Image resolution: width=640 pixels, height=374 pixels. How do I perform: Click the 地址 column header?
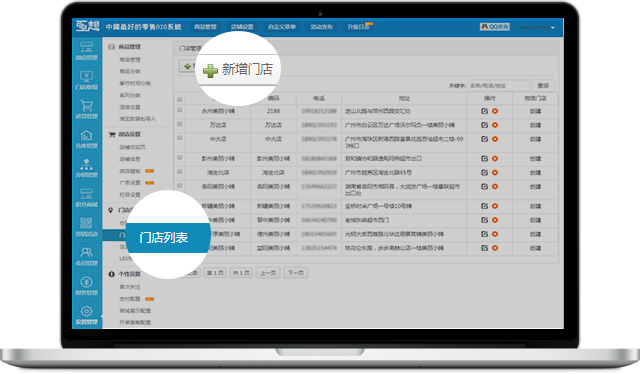click(404, 98)
